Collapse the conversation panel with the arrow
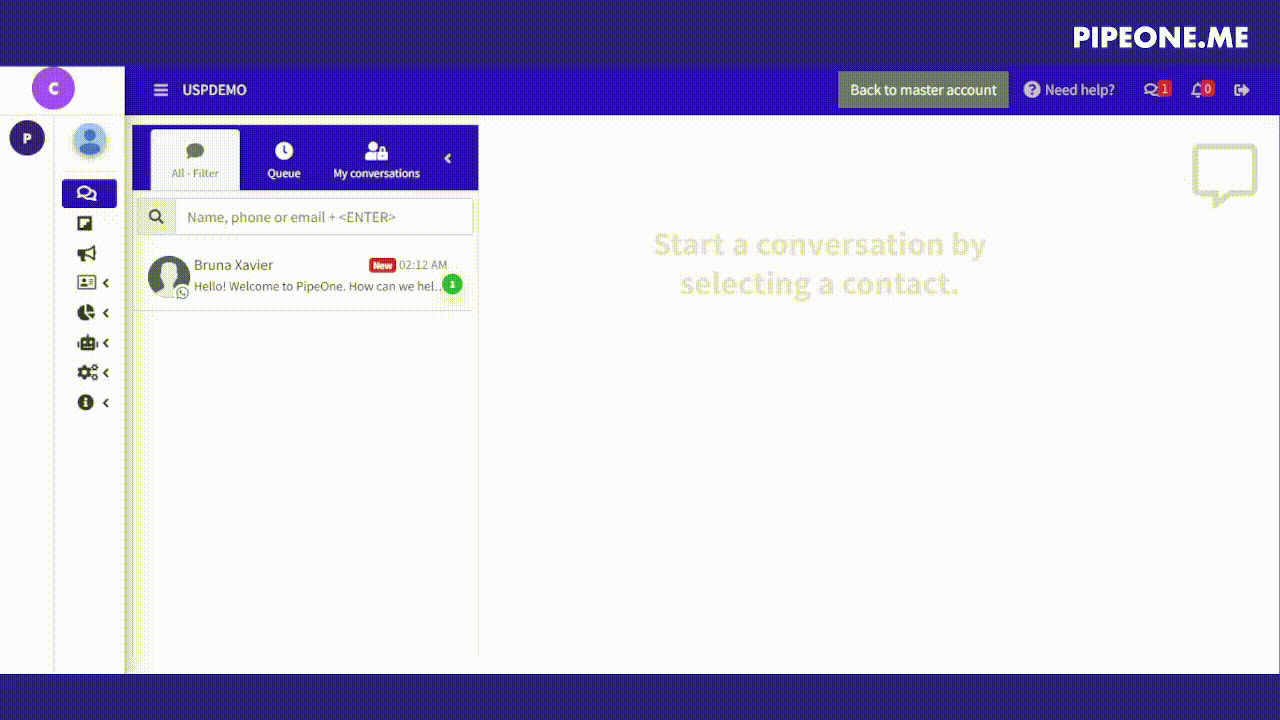This screenshot has height=720, width=1280. (x=448, y=158)
